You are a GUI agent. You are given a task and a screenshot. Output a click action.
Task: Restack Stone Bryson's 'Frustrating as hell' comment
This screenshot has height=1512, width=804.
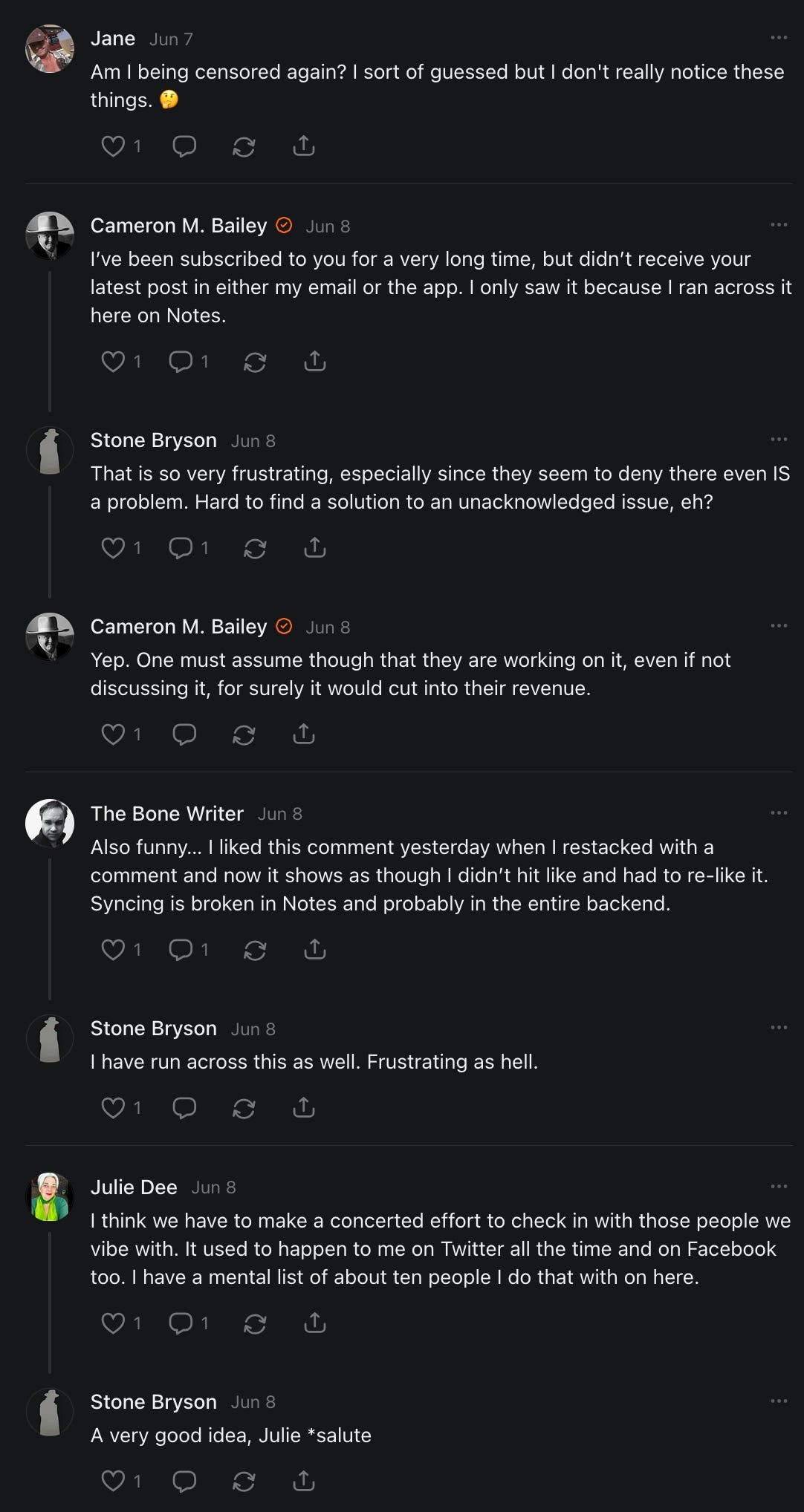point(244,1108)
